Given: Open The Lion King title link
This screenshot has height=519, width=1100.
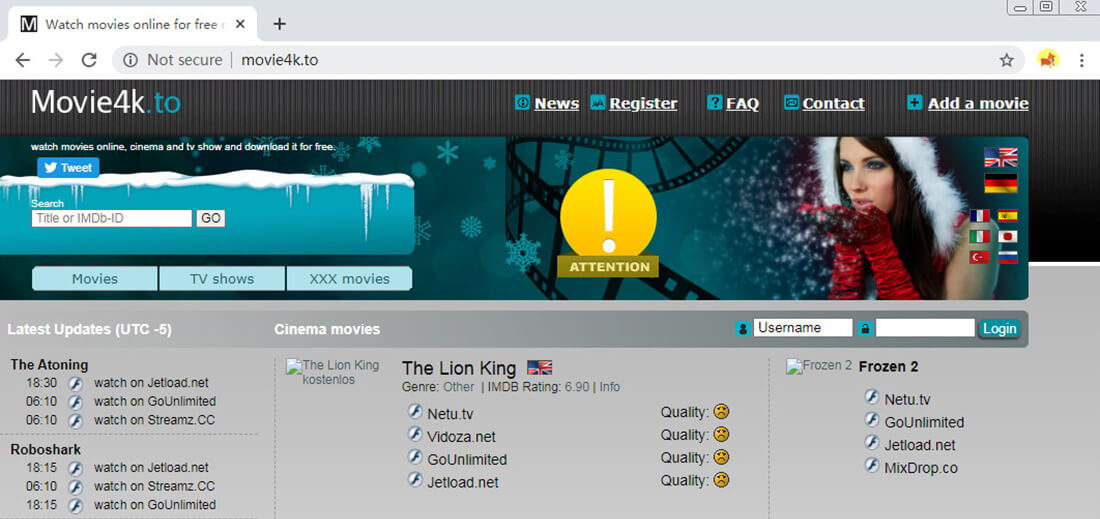Looking at the screenshot, I should (x=459, y=368).
